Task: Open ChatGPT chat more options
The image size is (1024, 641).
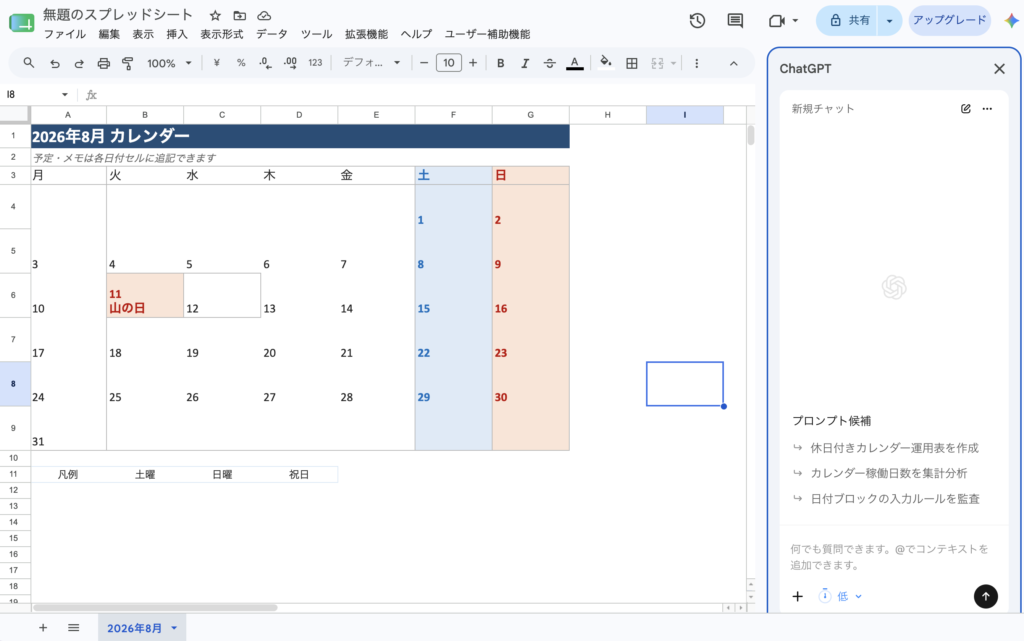Action: (987, 108)
